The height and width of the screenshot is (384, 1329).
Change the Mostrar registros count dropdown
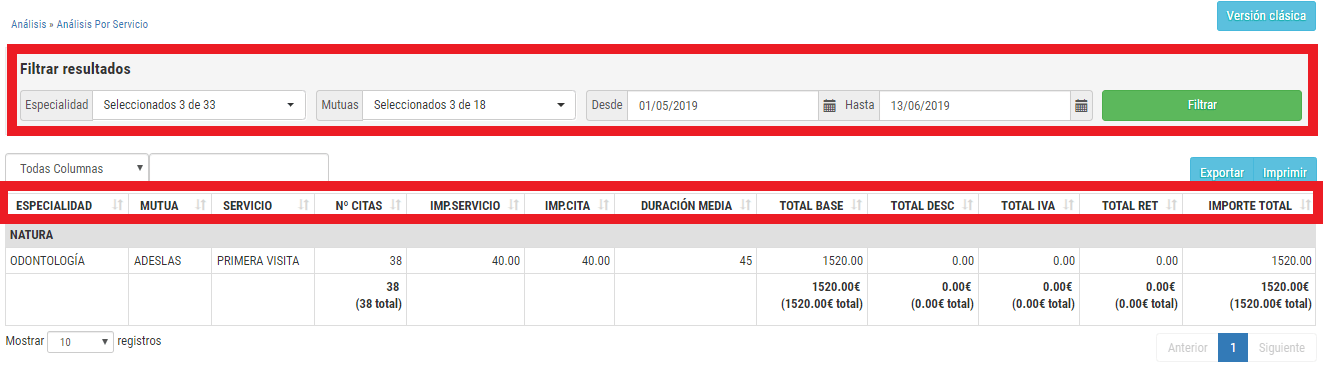[80, 342]
